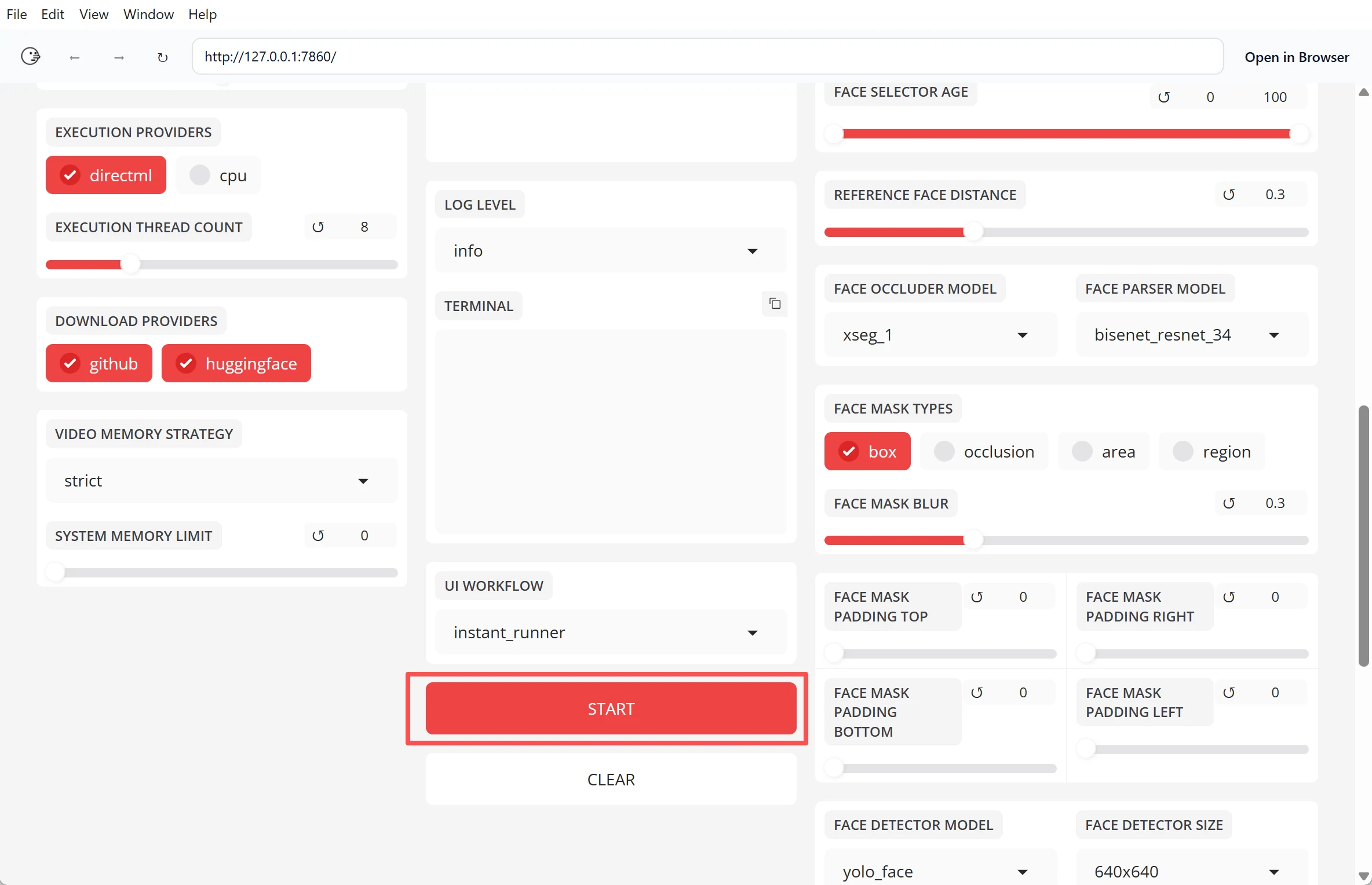Reload the page with the refresh icon

[163, 57]
